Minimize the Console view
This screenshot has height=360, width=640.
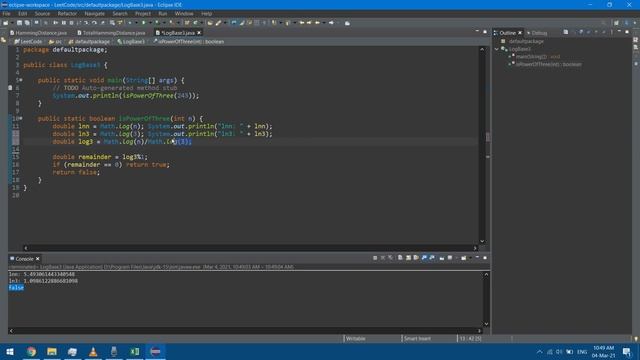477,258
